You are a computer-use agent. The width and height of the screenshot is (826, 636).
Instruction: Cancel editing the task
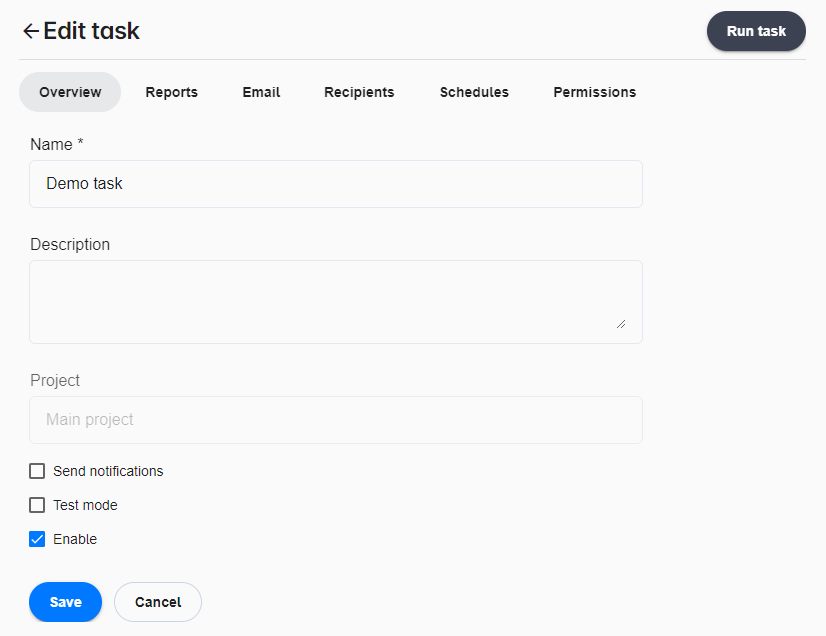pos(157,602)
